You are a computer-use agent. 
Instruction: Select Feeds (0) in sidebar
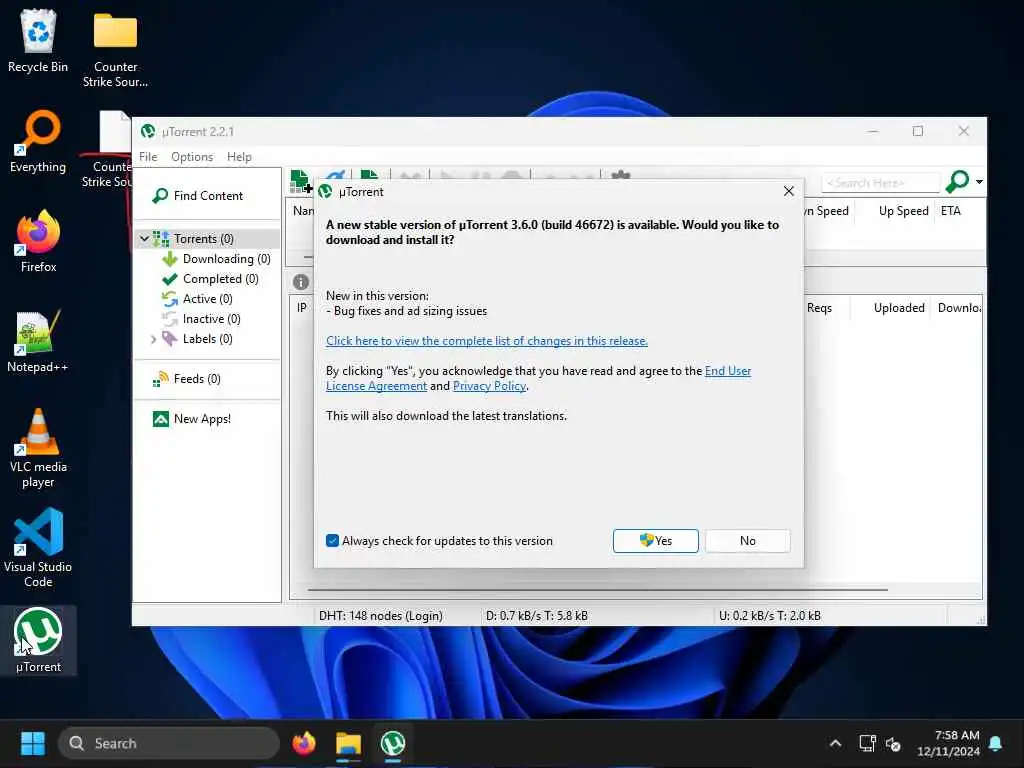(x=197, y=379)
